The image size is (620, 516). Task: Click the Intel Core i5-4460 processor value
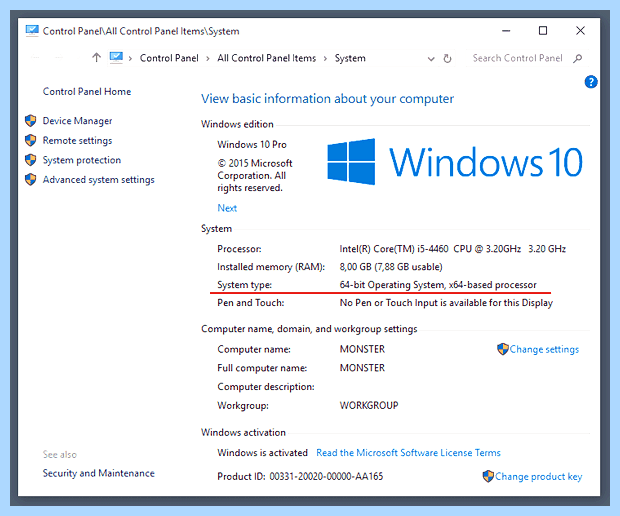coord(452,249)
